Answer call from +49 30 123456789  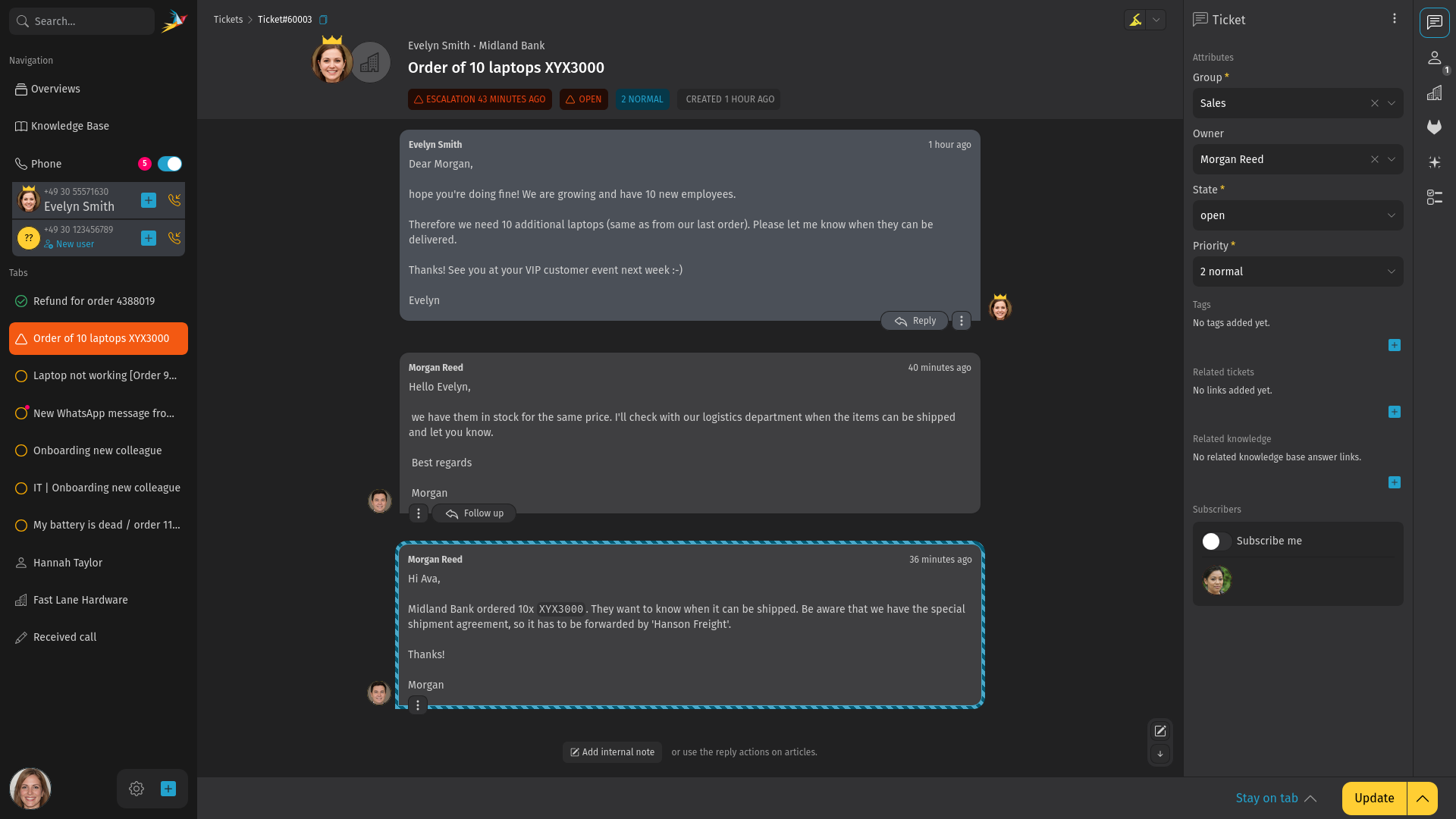point(174,238)
